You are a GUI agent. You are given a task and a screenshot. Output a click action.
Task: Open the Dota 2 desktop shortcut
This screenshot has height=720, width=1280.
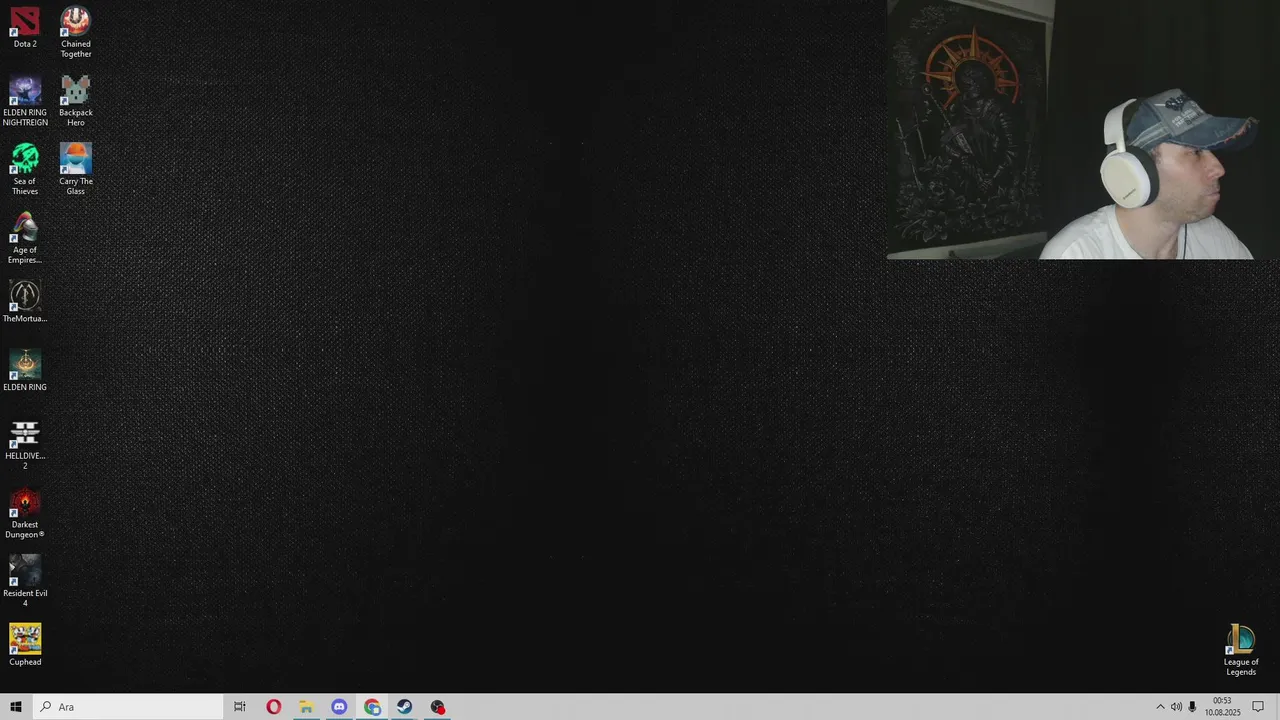[x=25, y=27]
